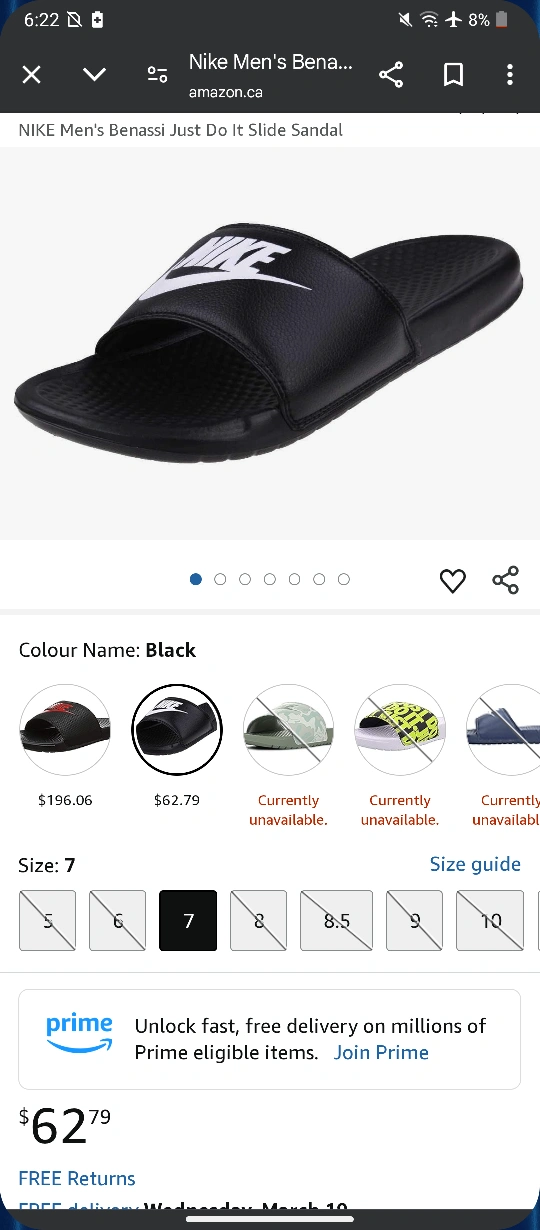Tap the share icon in browser toolbar
The width and height of the screenshot is (540, 1230).
click(x=391, y=75)
